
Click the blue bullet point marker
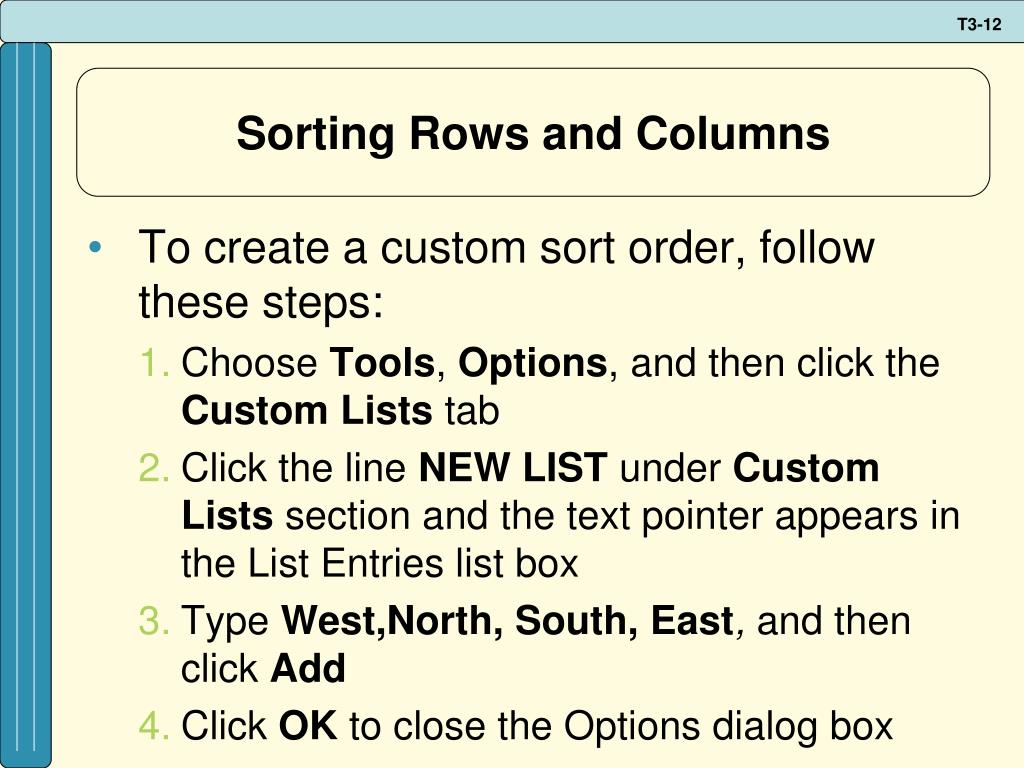click(x=95, y=248)
